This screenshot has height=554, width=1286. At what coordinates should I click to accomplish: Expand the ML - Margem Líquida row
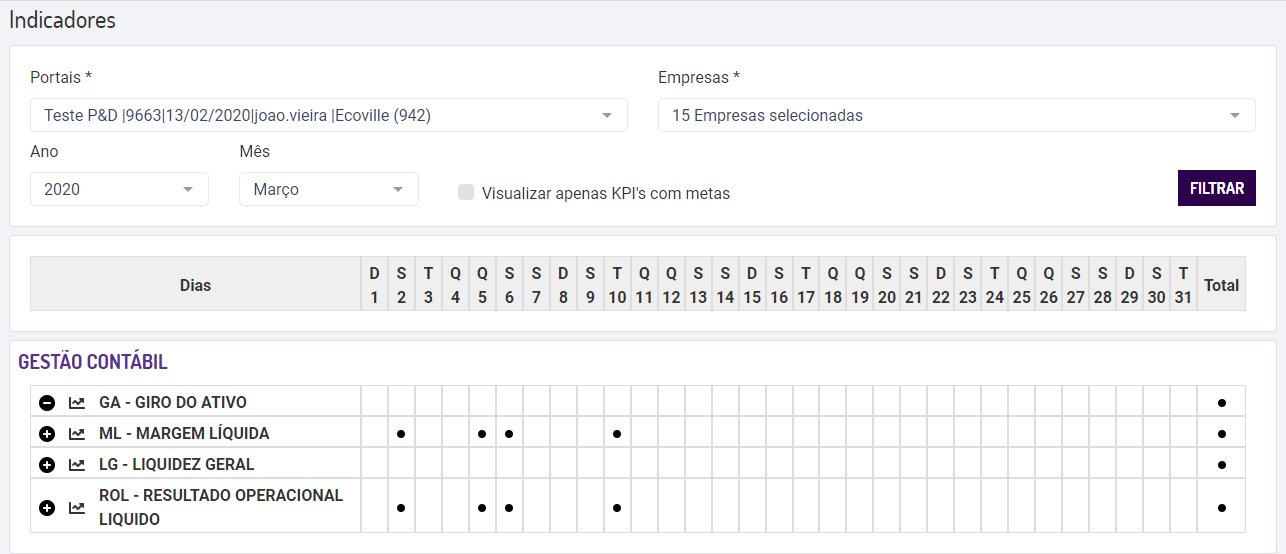47,434
